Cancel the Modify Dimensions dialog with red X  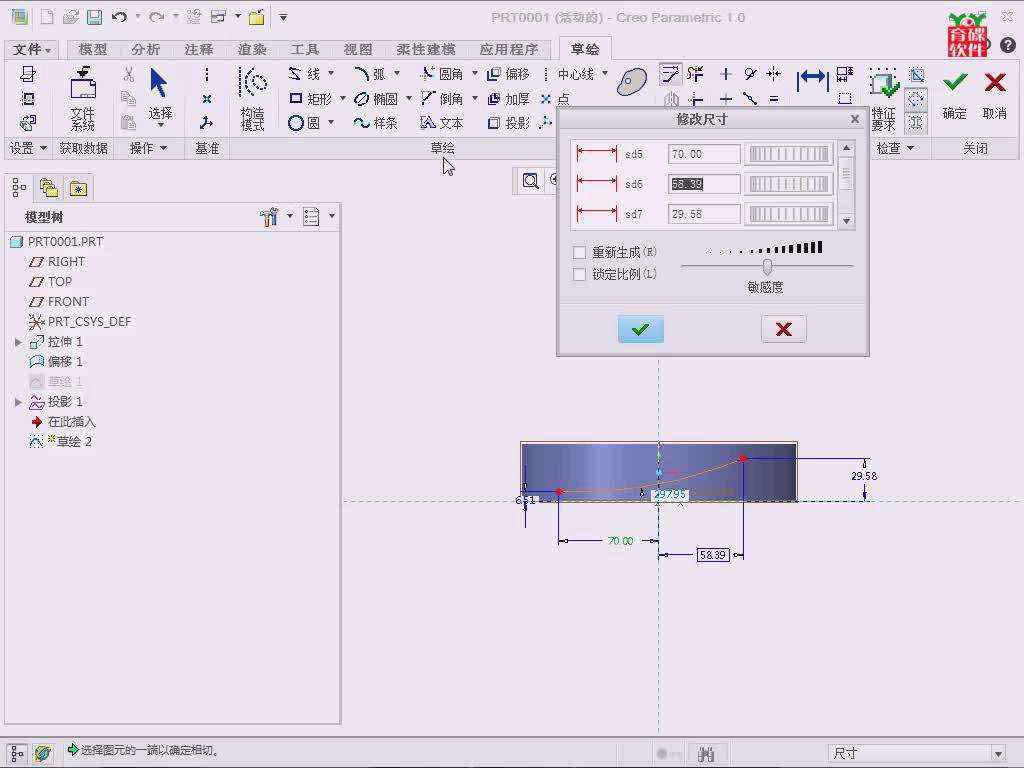point(784,329)
